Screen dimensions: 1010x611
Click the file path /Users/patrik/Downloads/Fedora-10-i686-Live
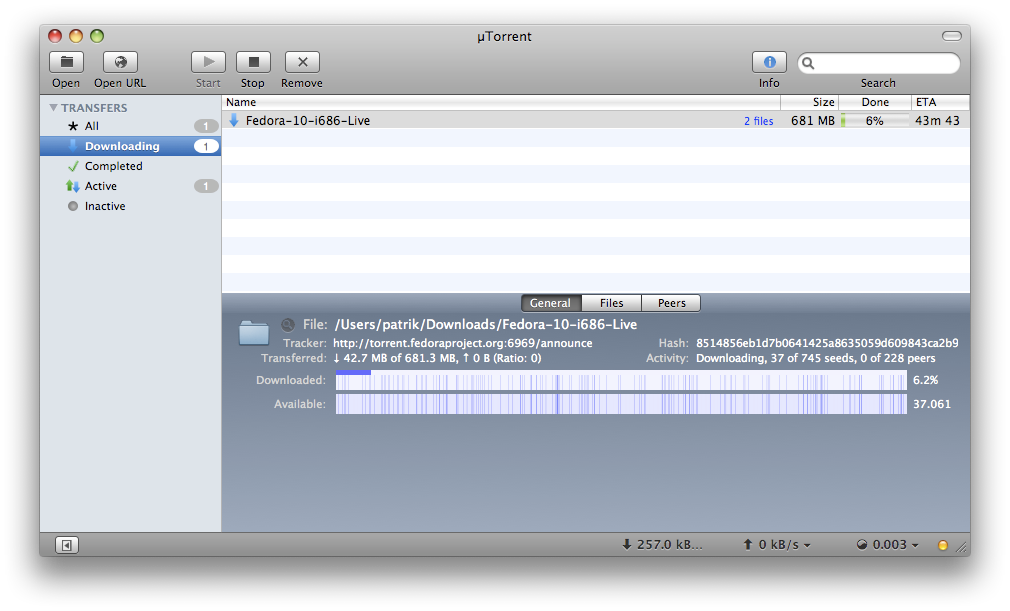(x=486, y=324)
